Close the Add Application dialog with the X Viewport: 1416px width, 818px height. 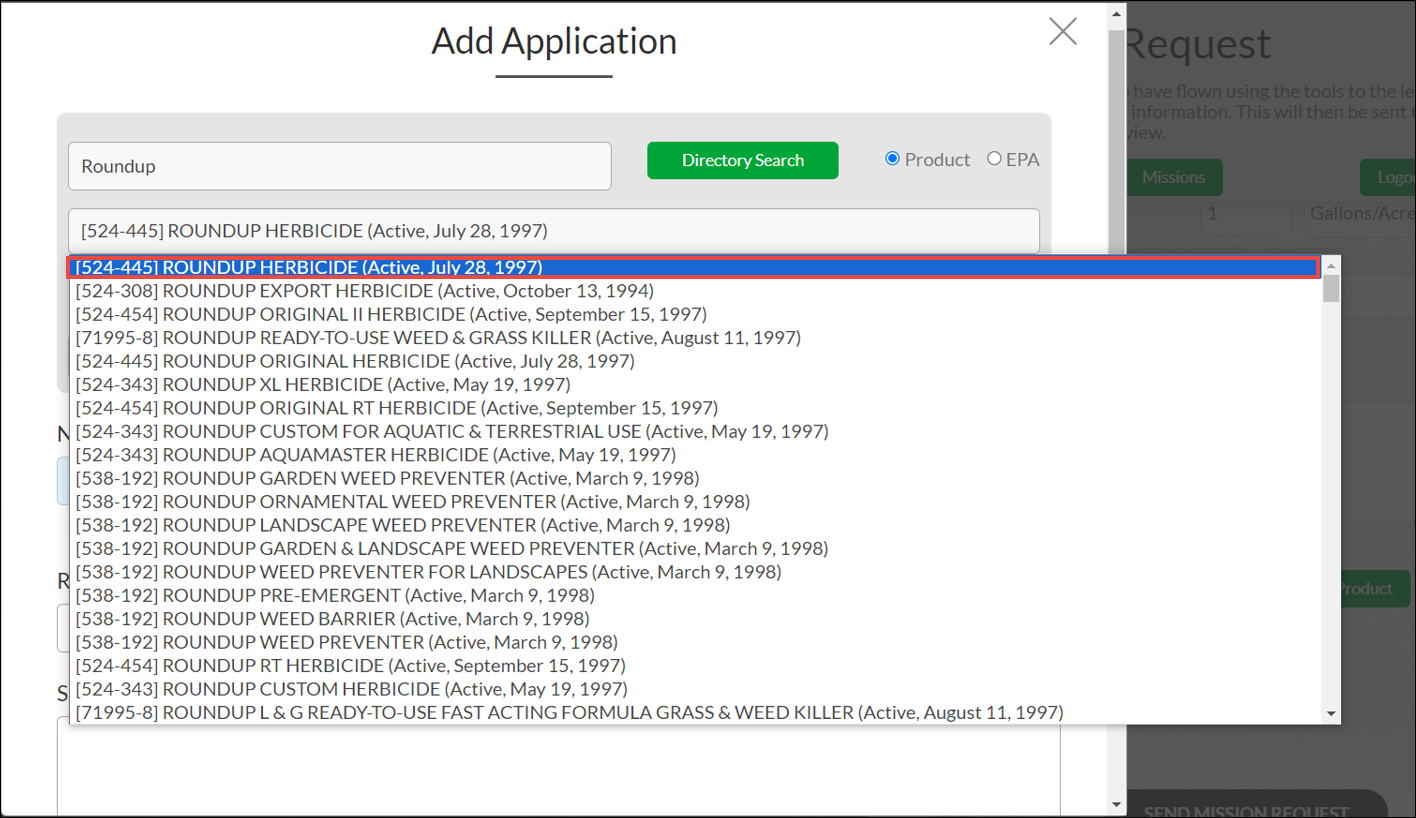point(1062,32)
